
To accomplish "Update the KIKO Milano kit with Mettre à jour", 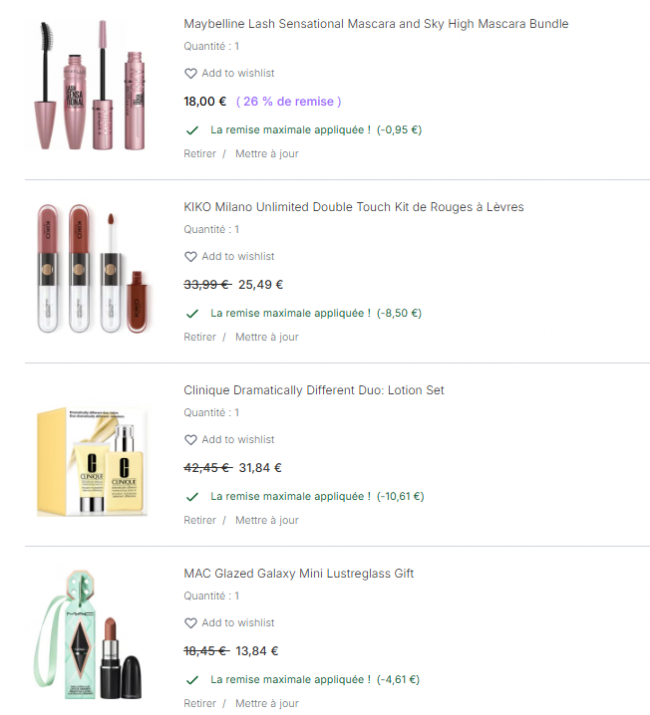I will pos(267,337).
